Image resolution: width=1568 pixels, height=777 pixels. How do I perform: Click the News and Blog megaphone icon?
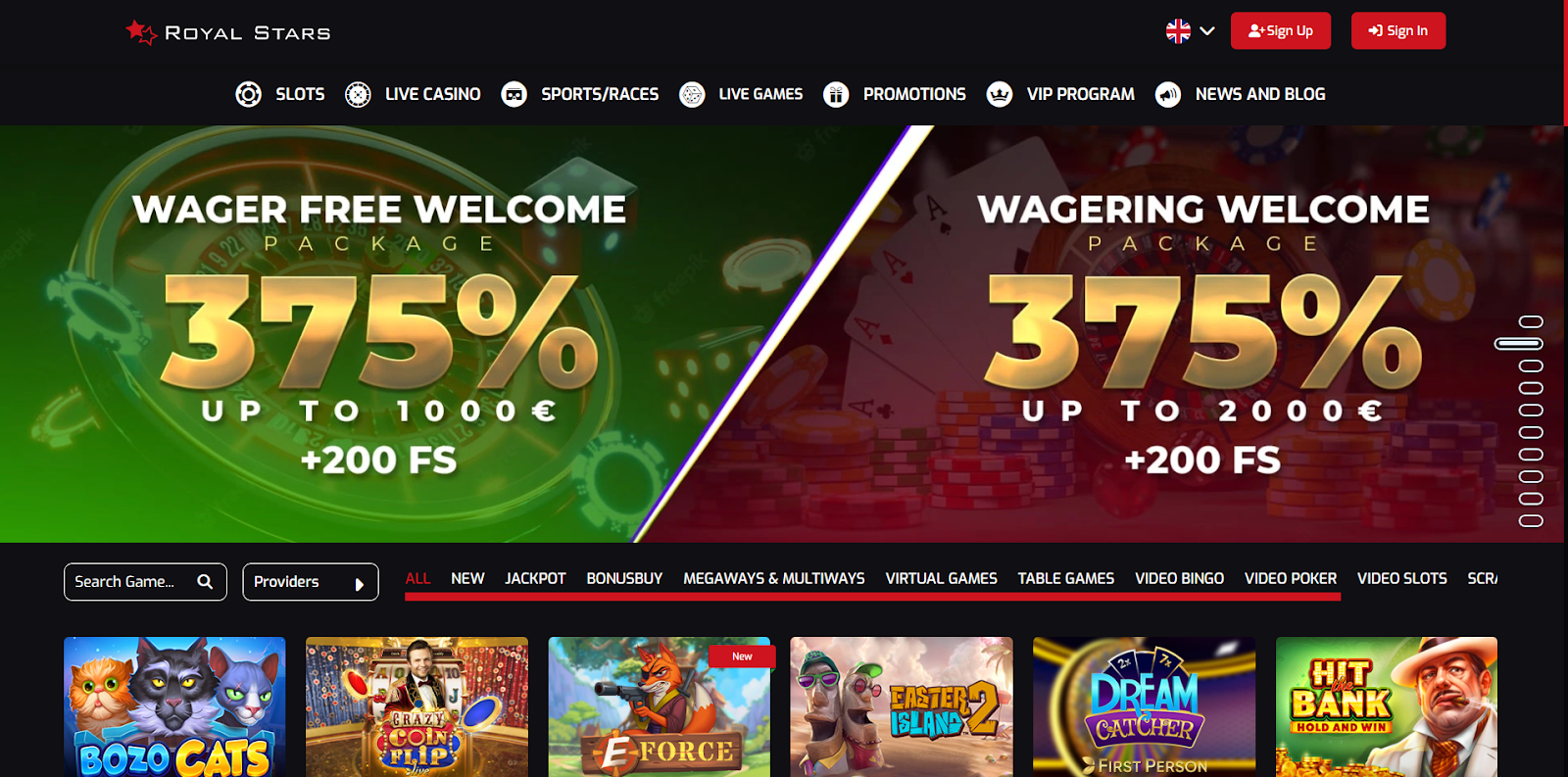coord(1168,94)
